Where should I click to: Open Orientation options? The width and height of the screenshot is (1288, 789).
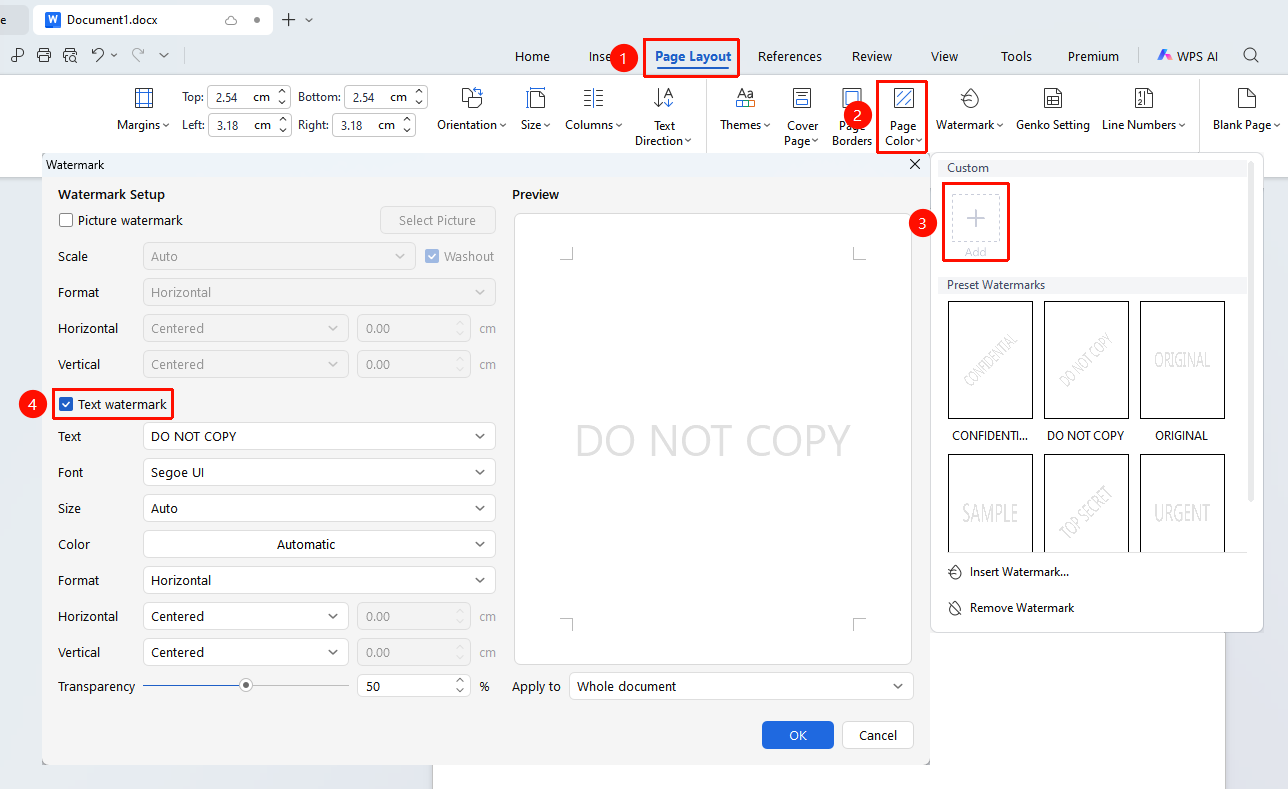[472, 110]
